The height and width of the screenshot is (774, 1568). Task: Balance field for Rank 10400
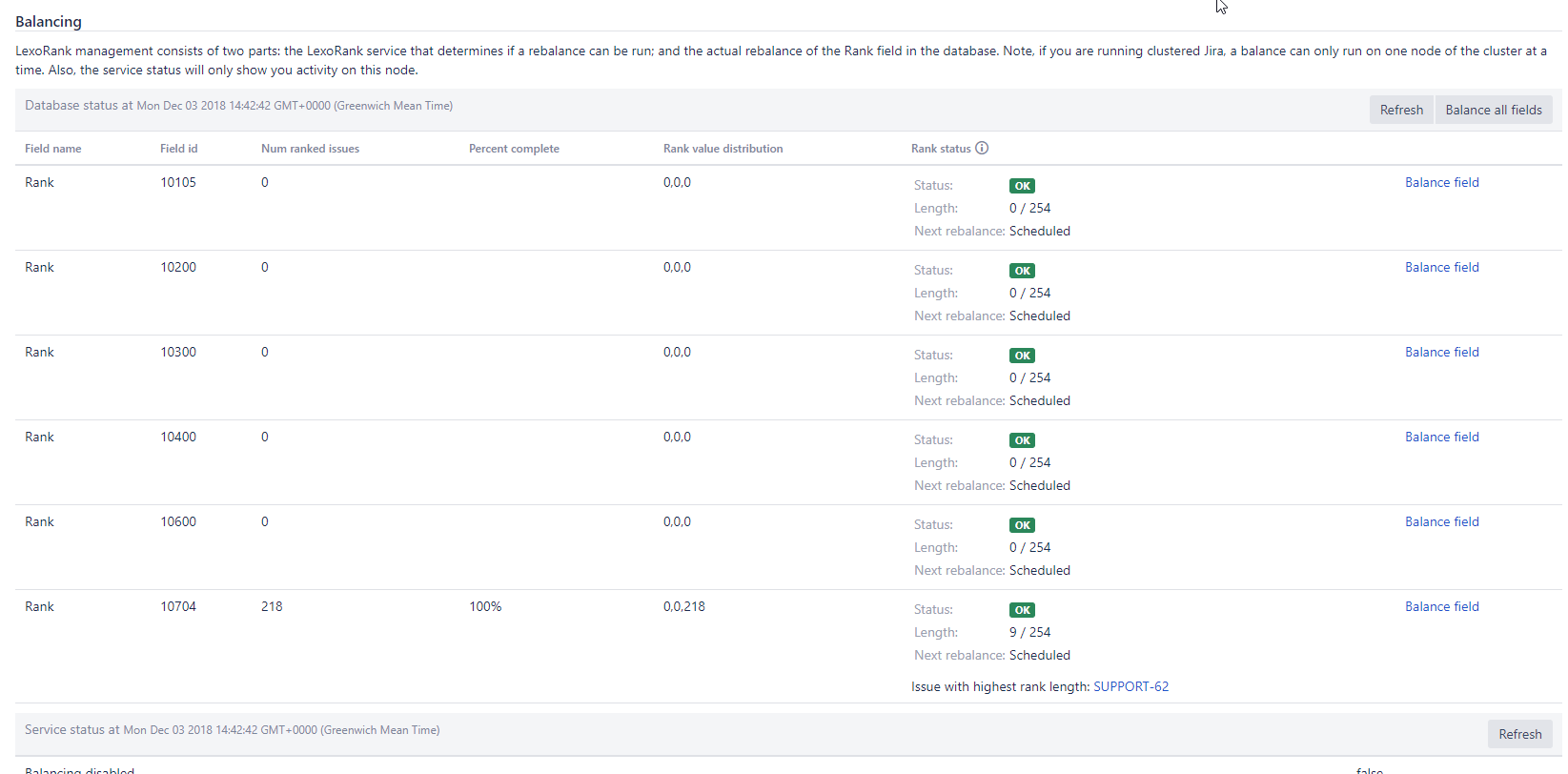(x=1441, y=437)
